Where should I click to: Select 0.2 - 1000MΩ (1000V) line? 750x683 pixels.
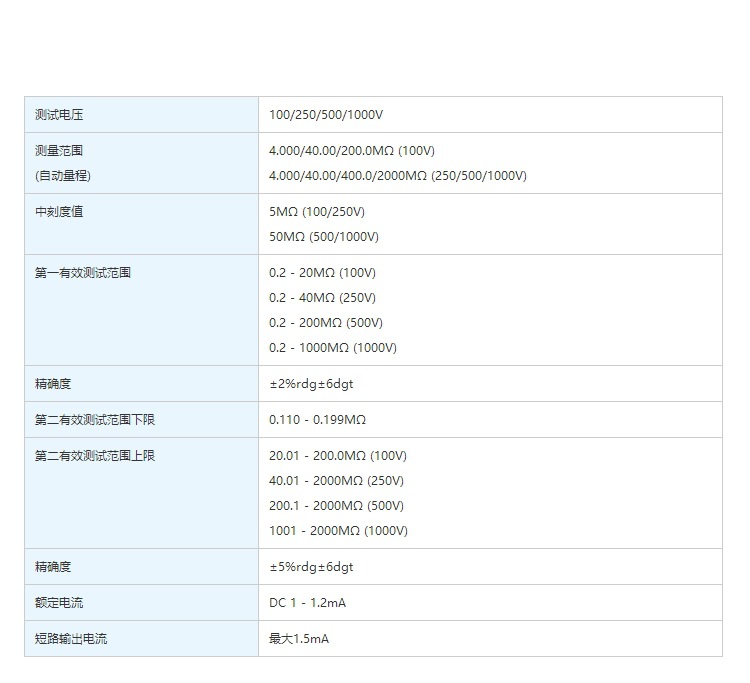point(333,347)
